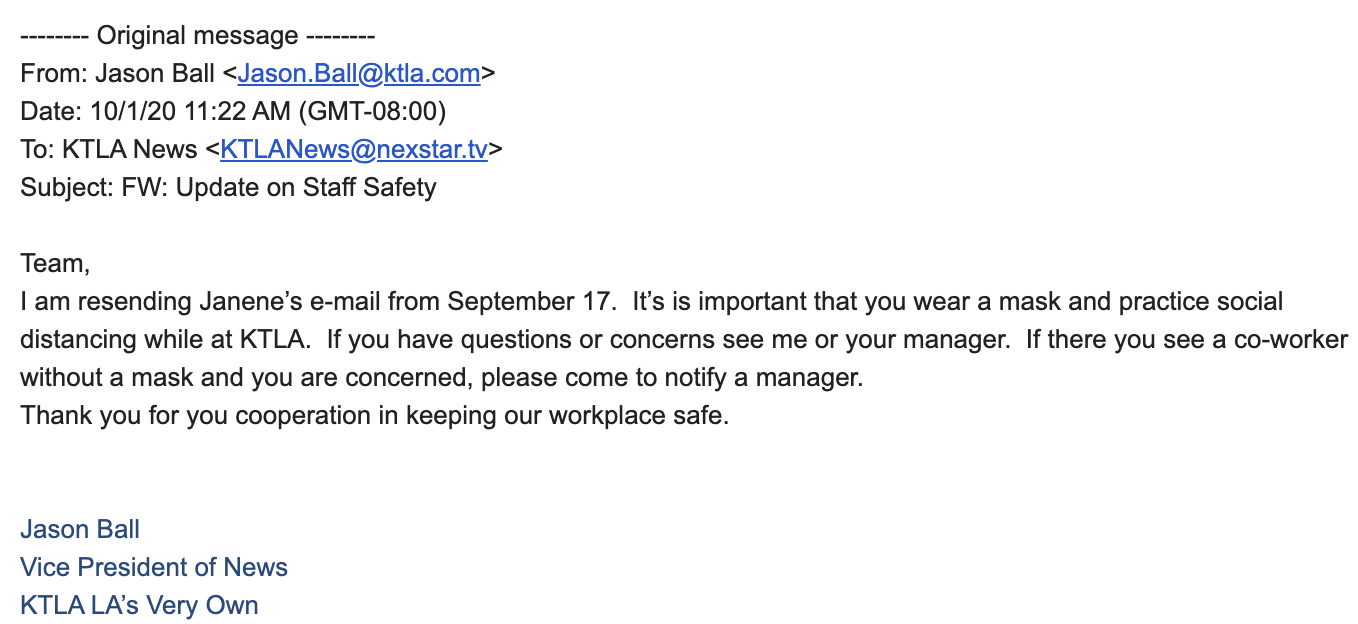The width and height of the screenshot is (1358, 624).
Task: Click the 'Original message' header line
Action: tap(197, 35)
